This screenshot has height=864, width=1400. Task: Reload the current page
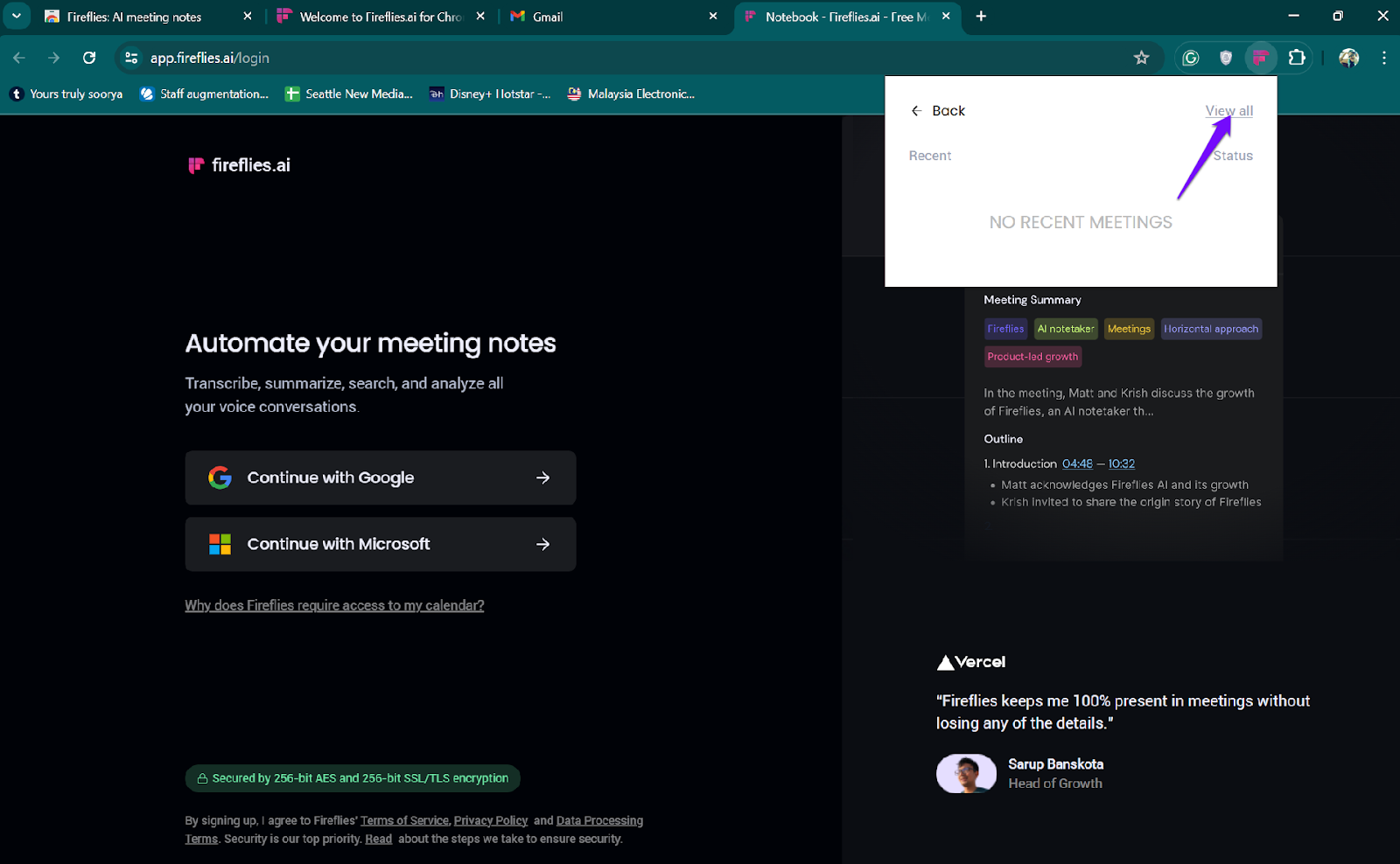89,58
